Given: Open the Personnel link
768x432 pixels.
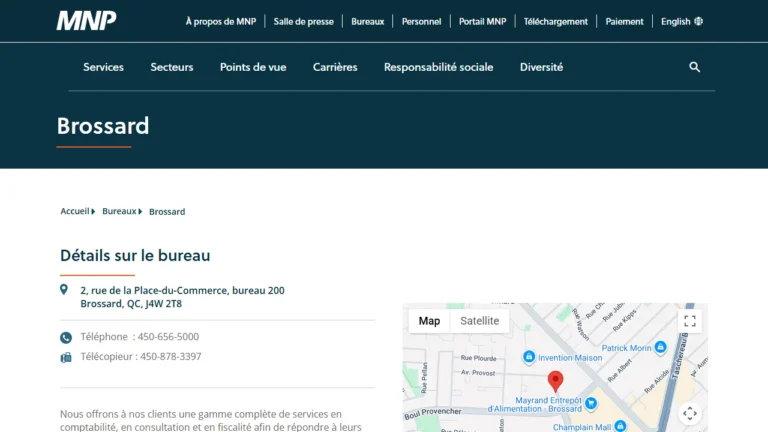Looking at the screenshot, I should (421, 22).
